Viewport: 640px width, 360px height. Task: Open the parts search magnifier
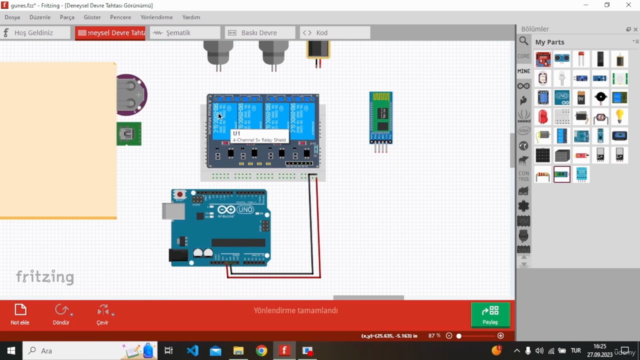pyautogui.click(x=523, y=41)
